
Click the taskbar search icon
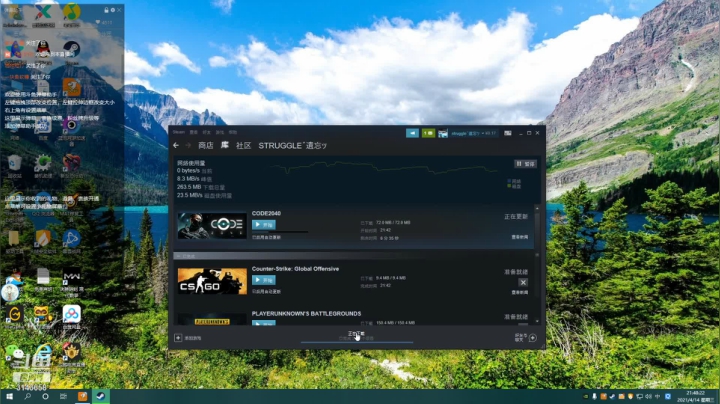click(28, 396)
